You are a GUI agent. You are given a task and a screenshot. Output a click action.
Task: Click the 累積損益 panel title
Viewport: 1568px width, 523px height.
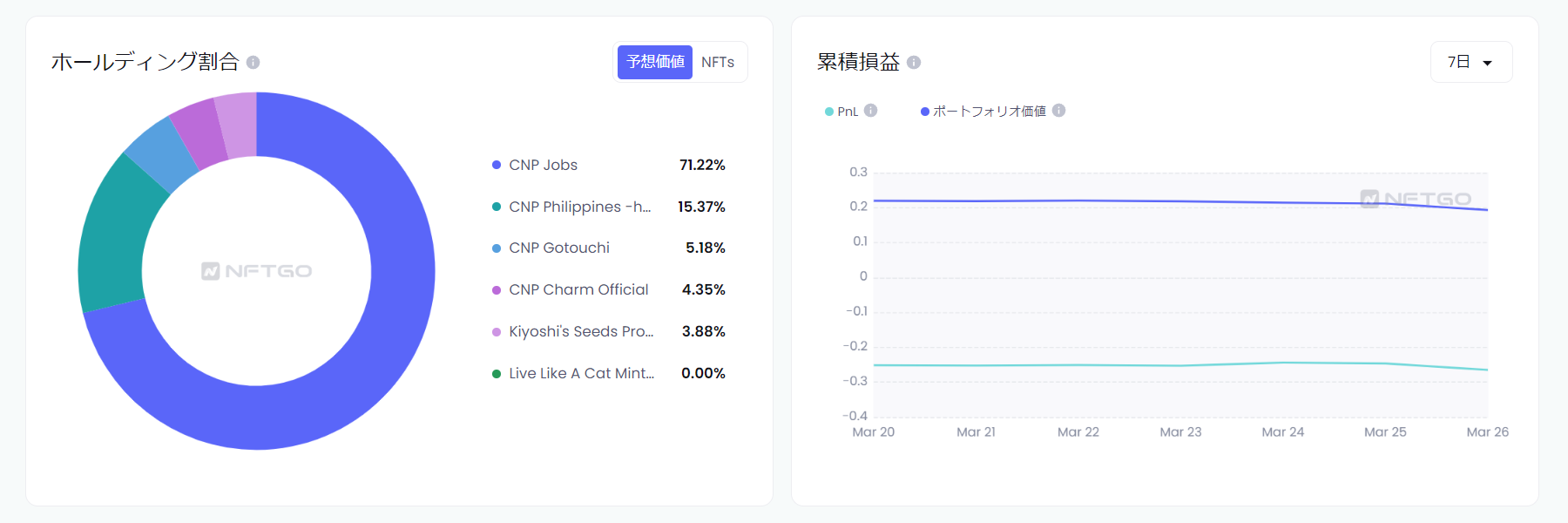(x=858, y=62)
